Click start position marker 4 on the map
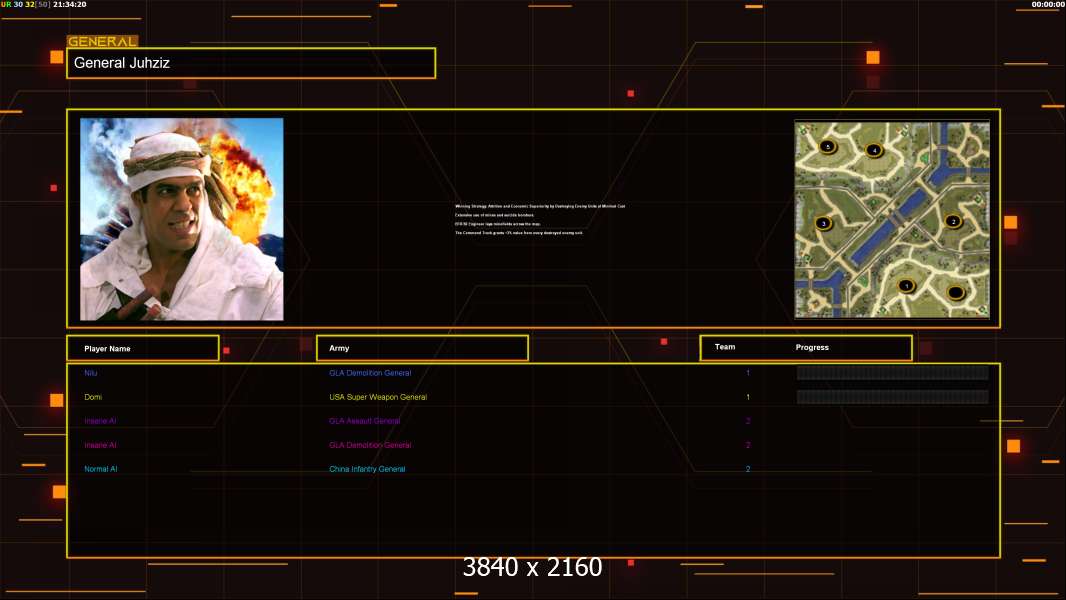 (x=874, y=150)
